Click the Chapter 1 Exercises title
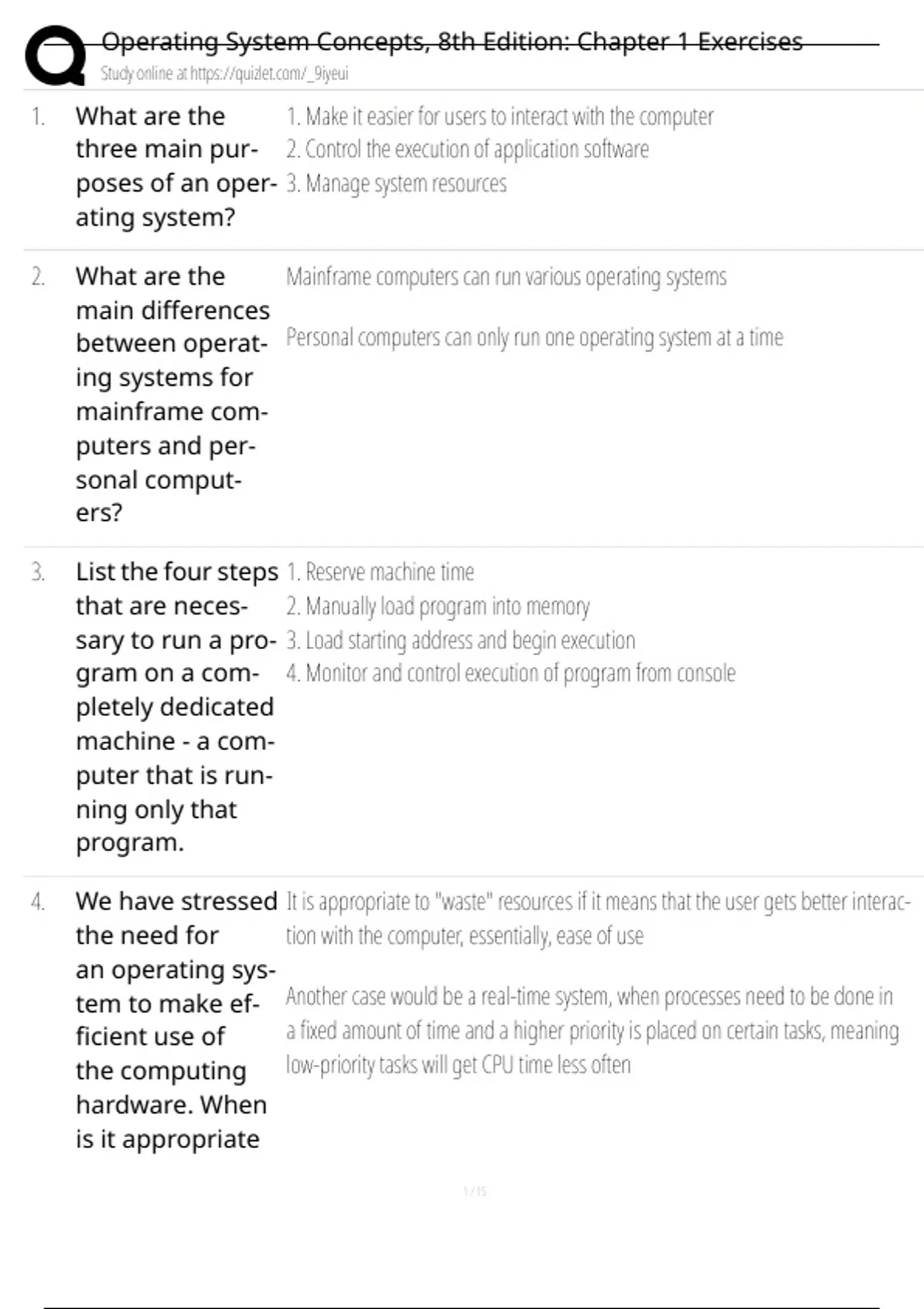Viewport: 924px width, 1309px height. (451, 42)
